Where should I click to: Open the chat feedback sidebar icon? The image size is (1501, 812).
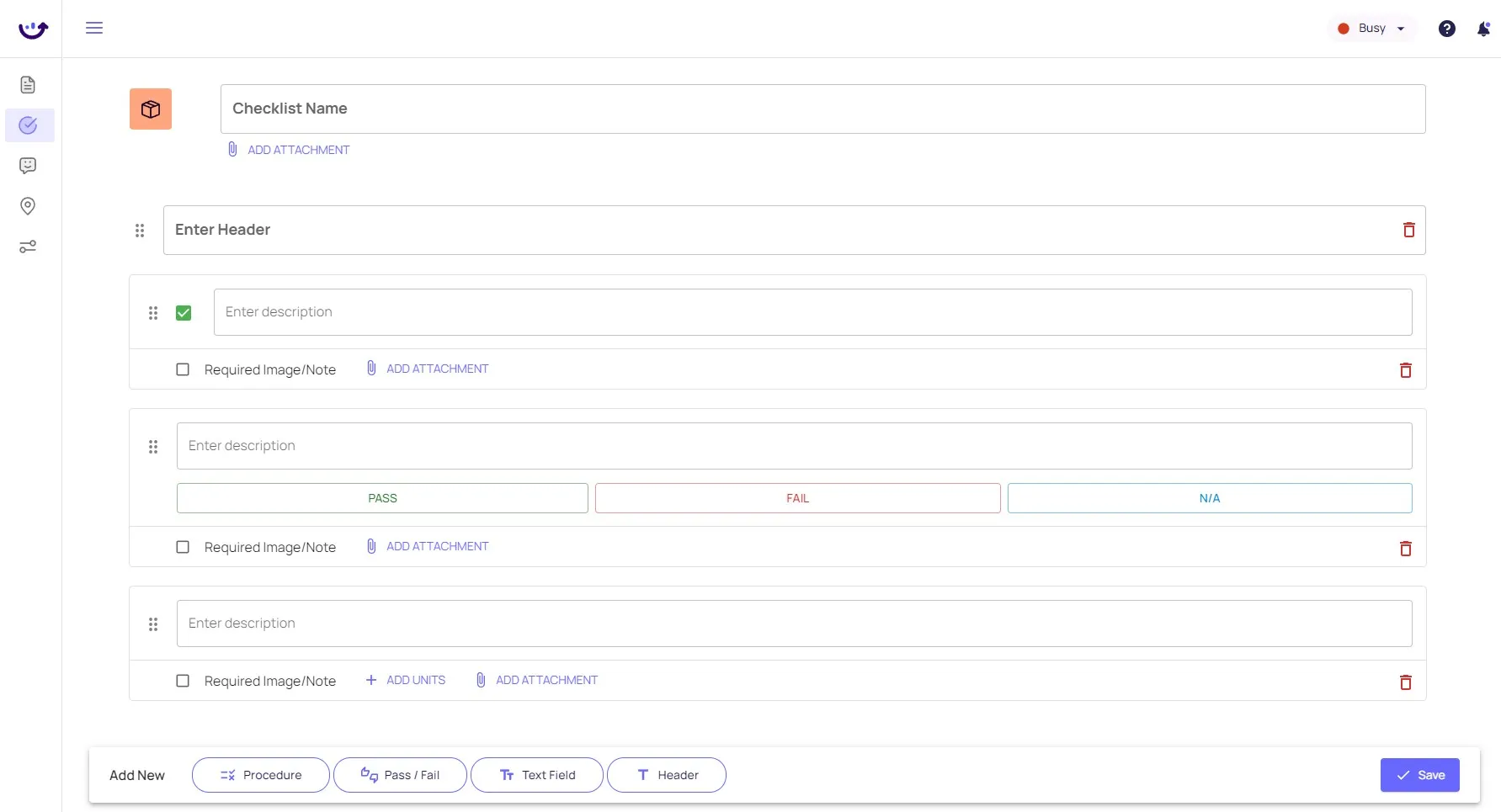pyautogui.click(x=28, y=166)
